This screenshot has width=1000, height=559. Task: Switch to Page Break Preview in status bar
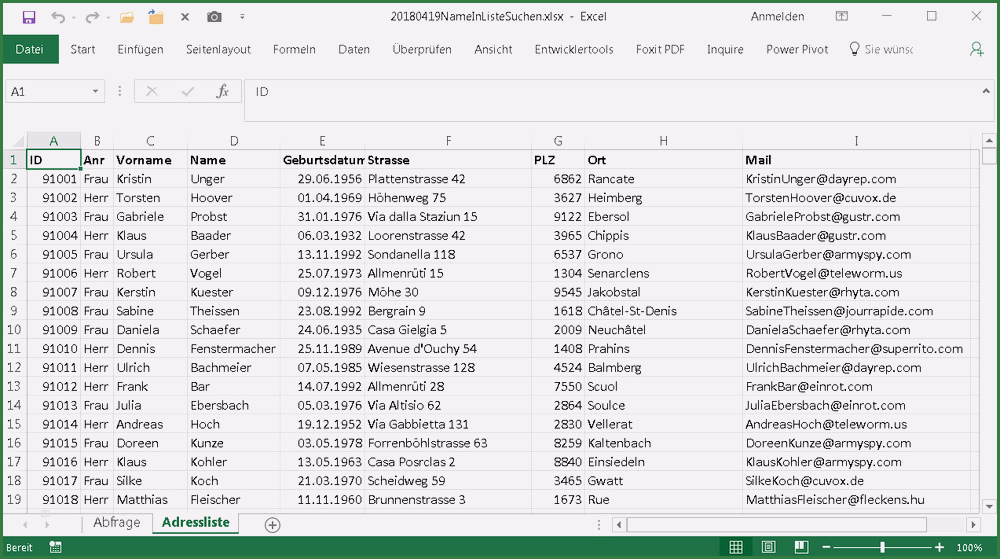[x=801, y=547]
